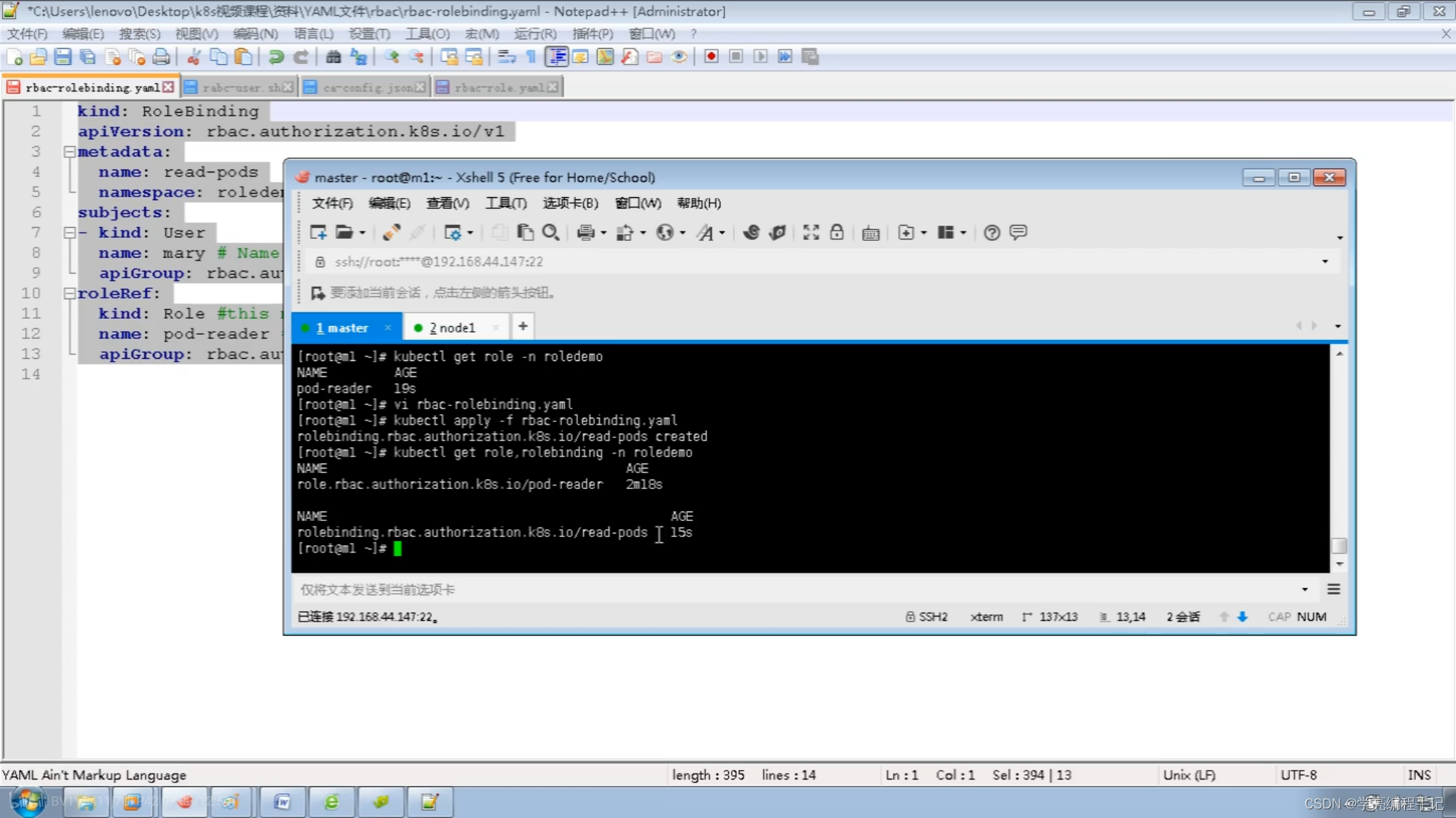Close the 2 node1 session tab
1456x818 pixels.
pos(496,328)
